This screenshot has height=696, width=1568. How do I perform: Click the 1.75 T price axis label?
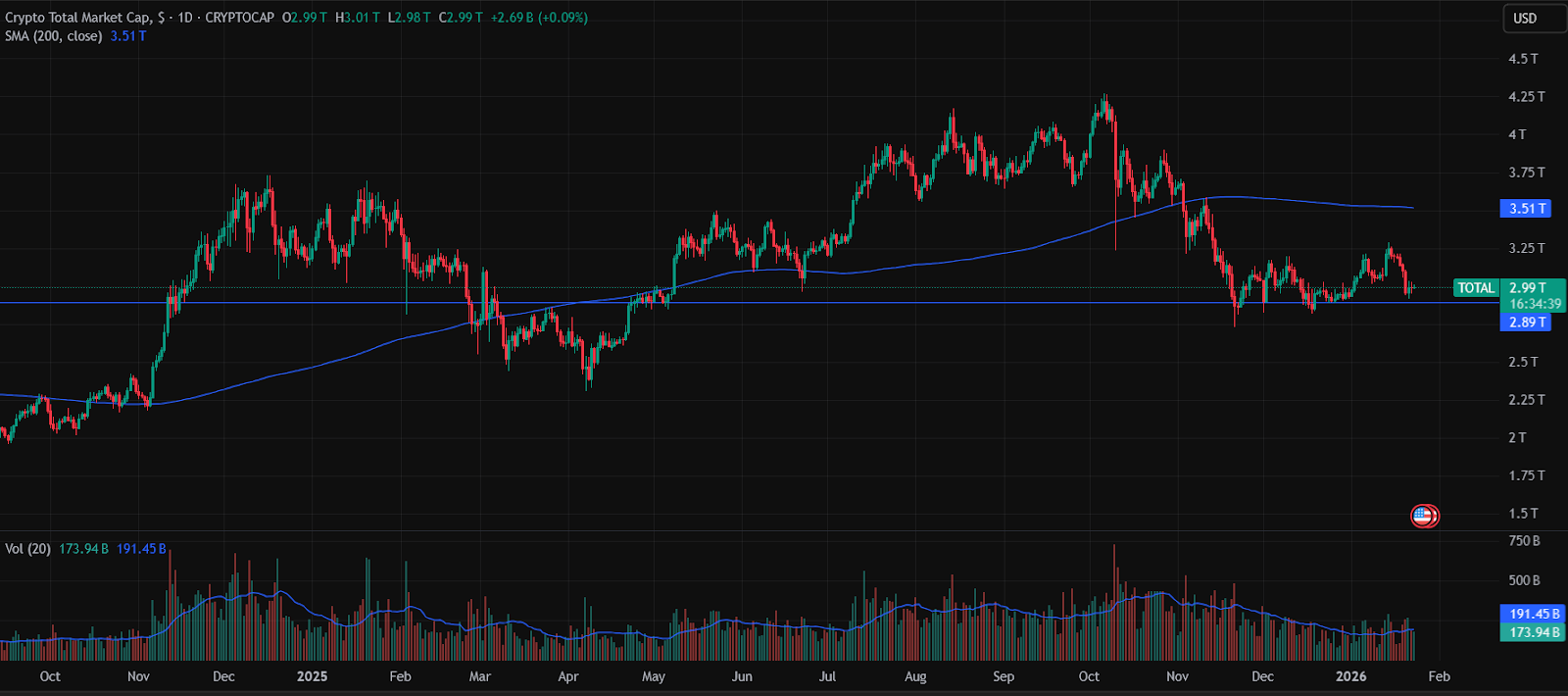click(1527, 475)
